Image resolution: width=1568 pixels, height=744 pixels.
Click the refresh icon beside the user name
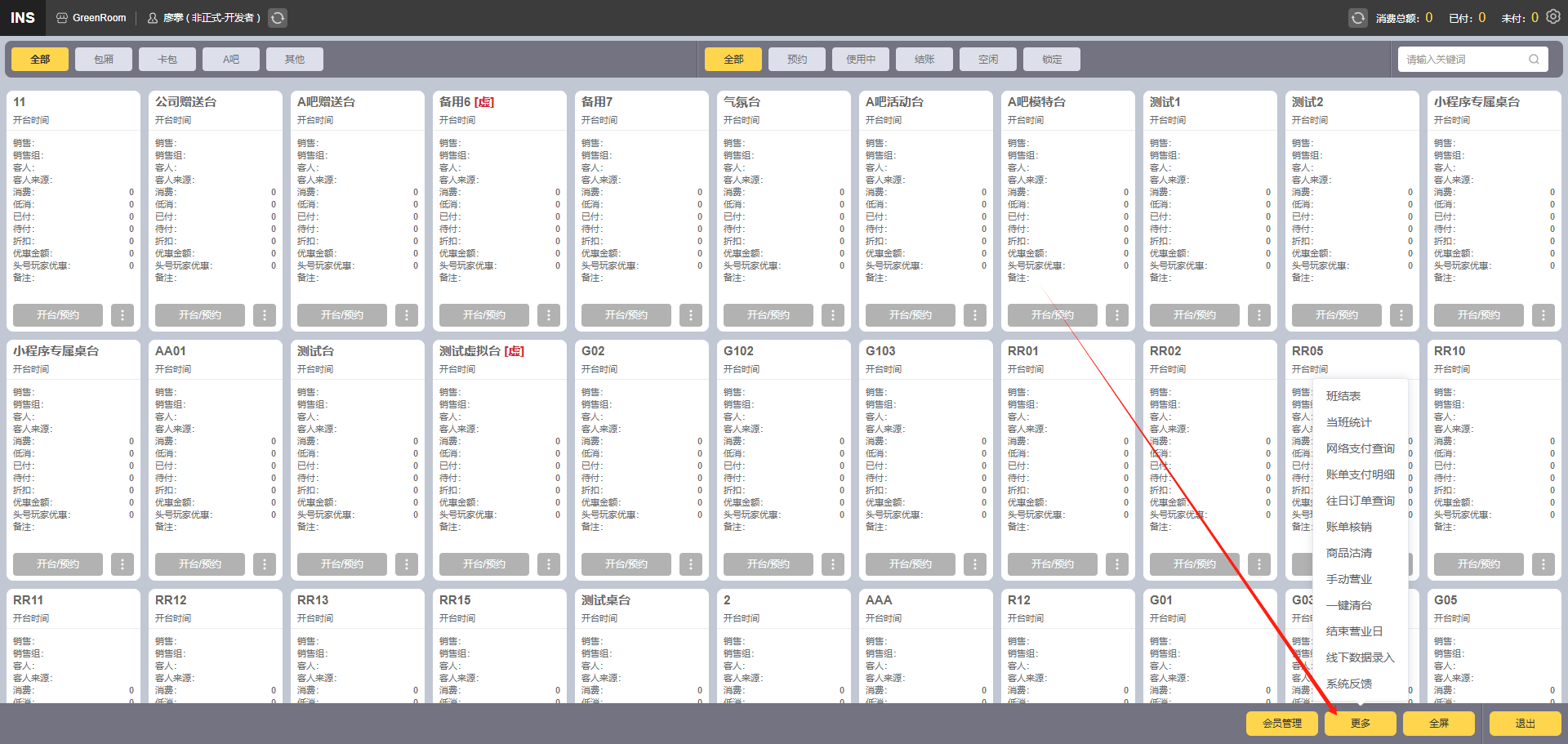click(x=278, y=18)
